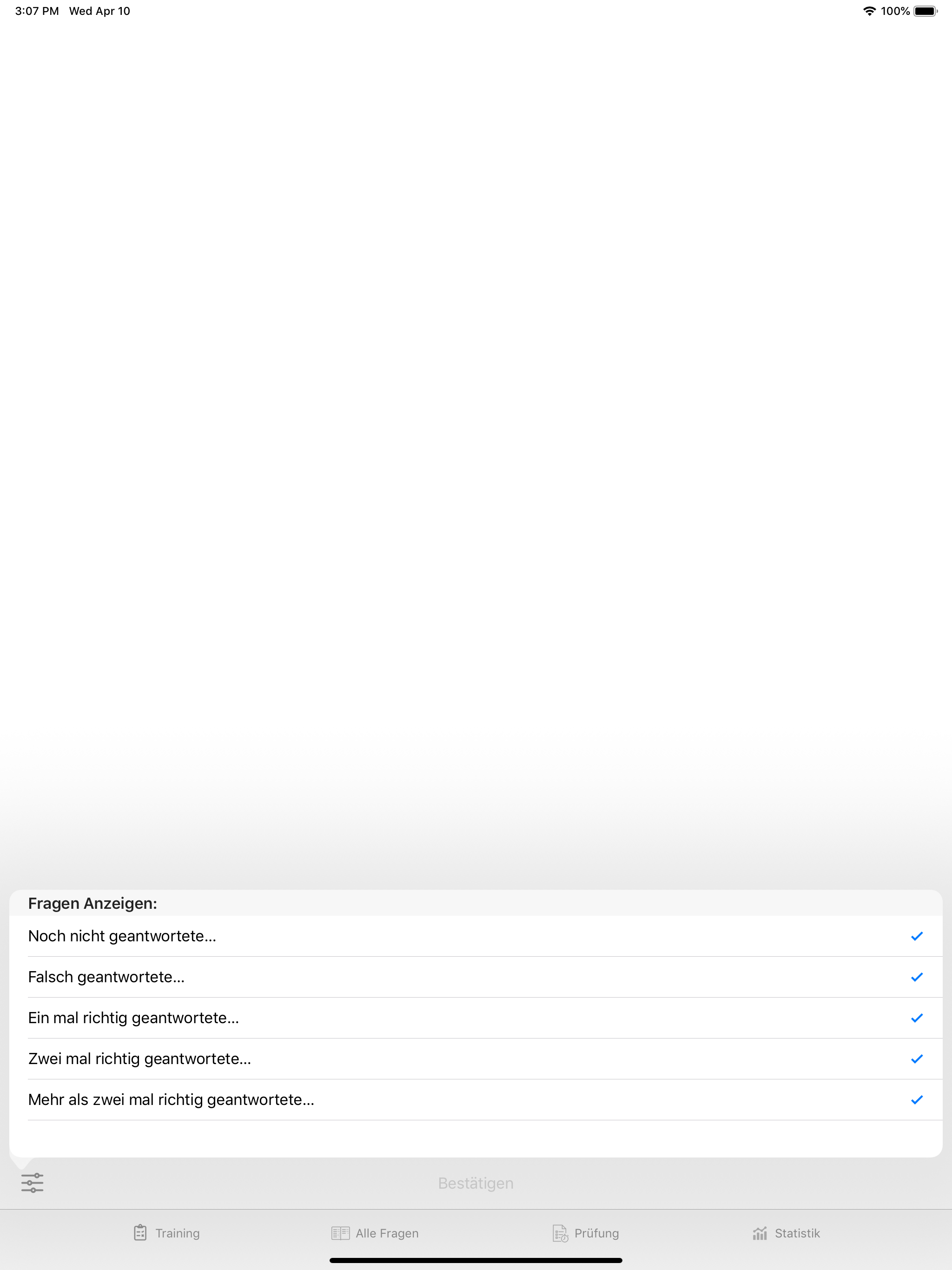952x1270 pixels.
Task: Open the Prüfung tab
Action: pyautogui.click(x=585, y=1233)
